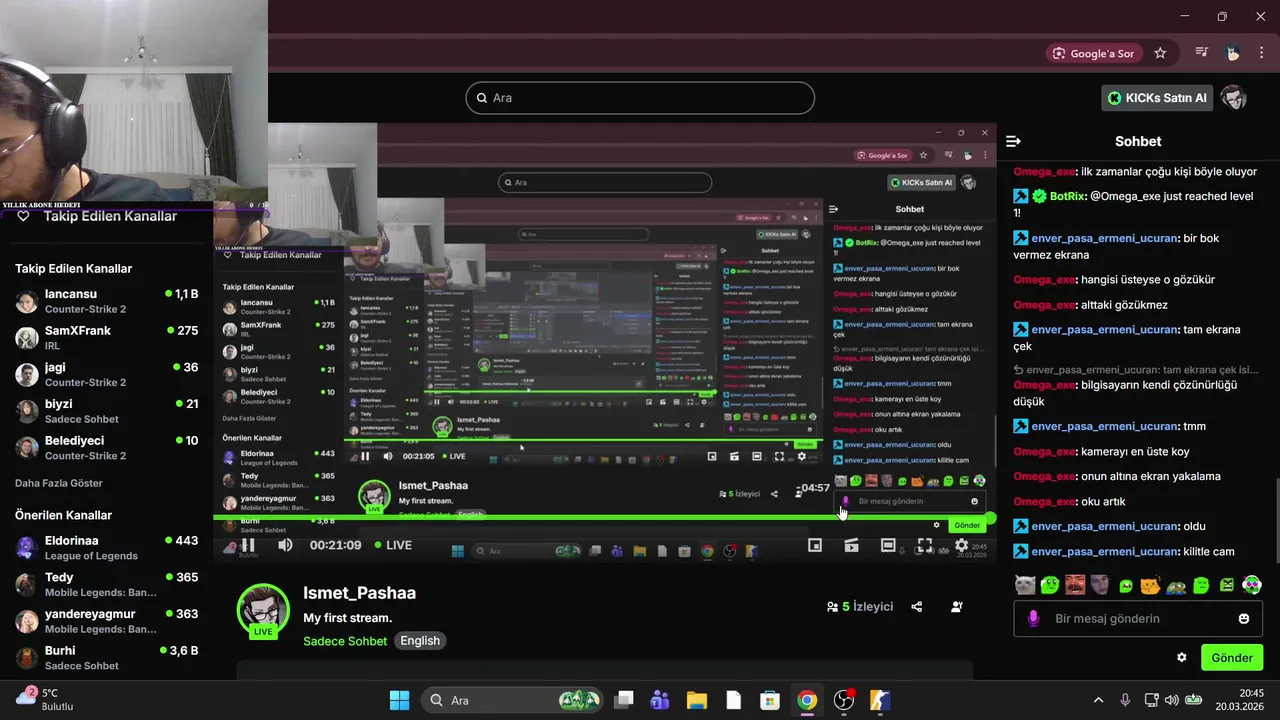Select the sleepy green blob emote
This screenshot has width=1280, height=720.
point(1201,585)
